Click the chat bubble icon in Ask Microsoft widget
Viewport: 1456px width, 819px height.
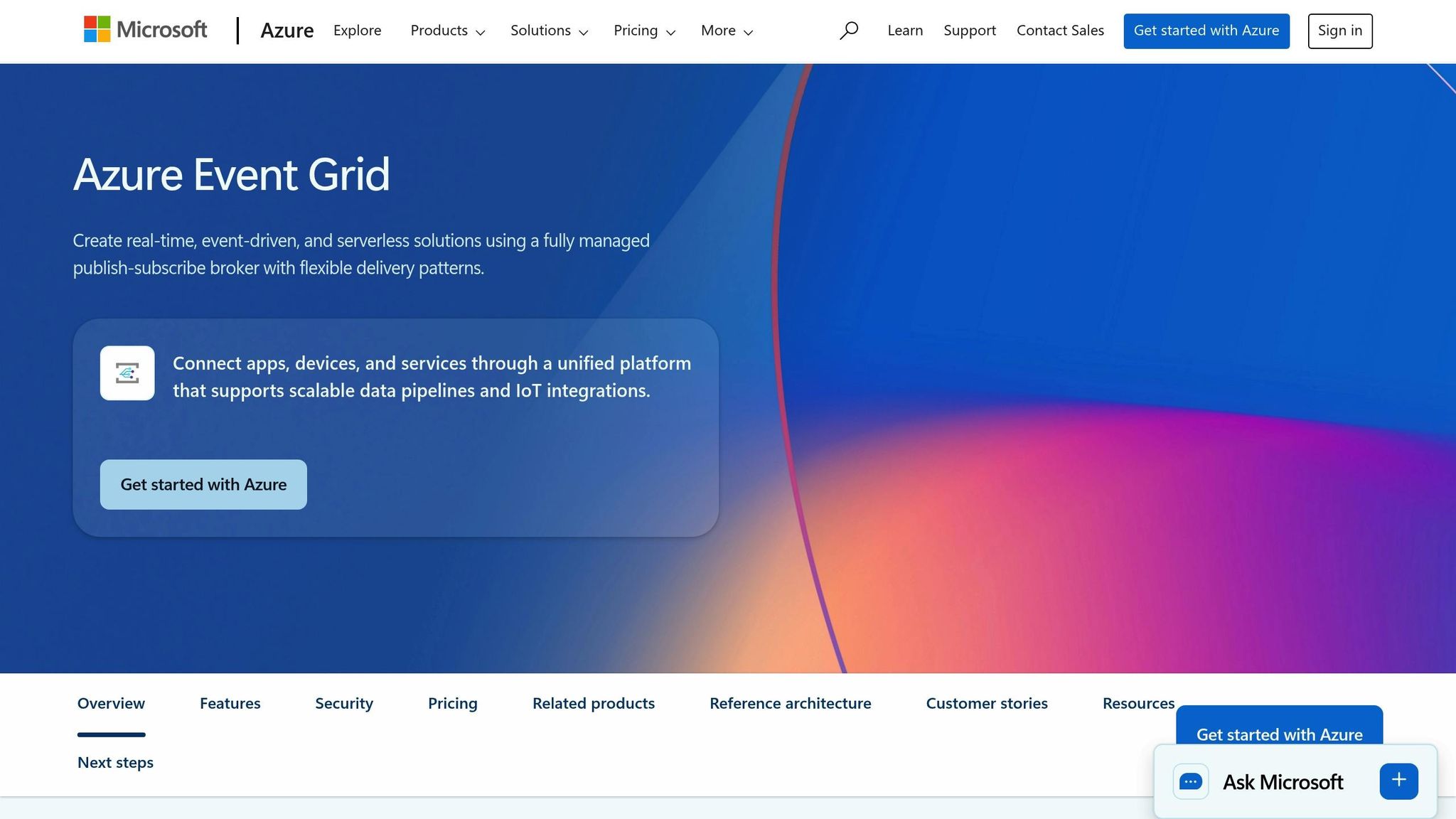point(1191,781)
